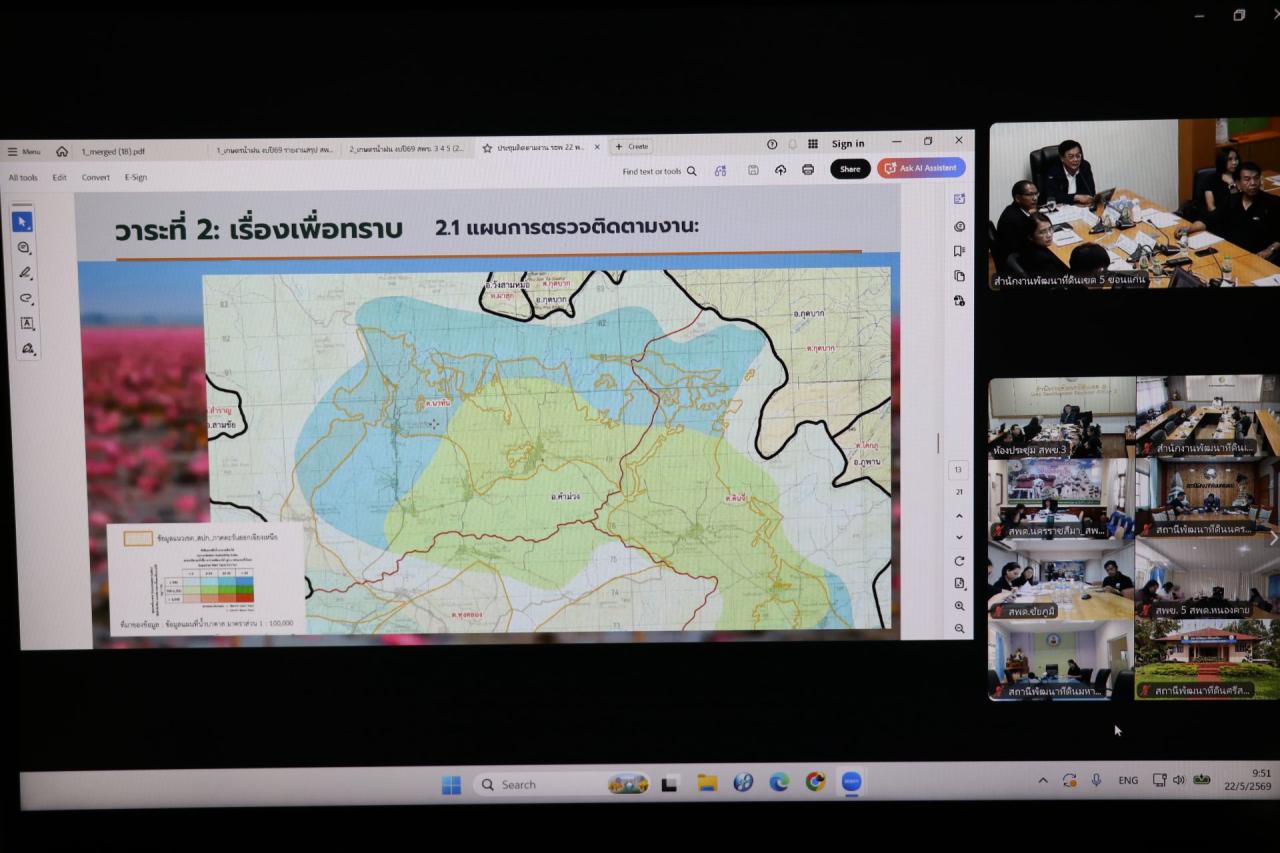Viewport: 1280px width, 853px height.
Task: Select the Add comment tool
Action: [24, 248]
